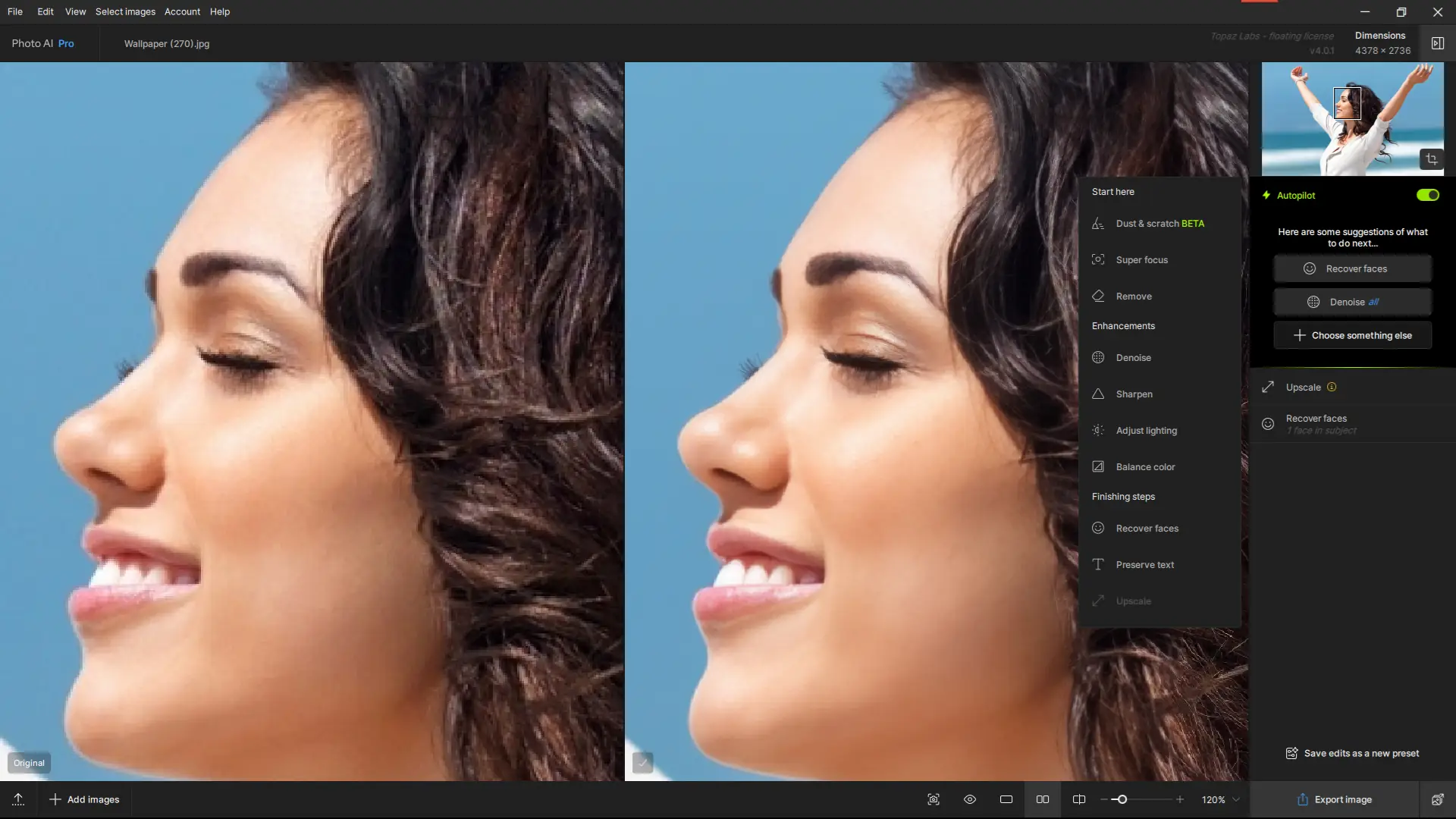Select side-by-side comparison view
Viewport: 1456px width, 819px height.
1043,799
